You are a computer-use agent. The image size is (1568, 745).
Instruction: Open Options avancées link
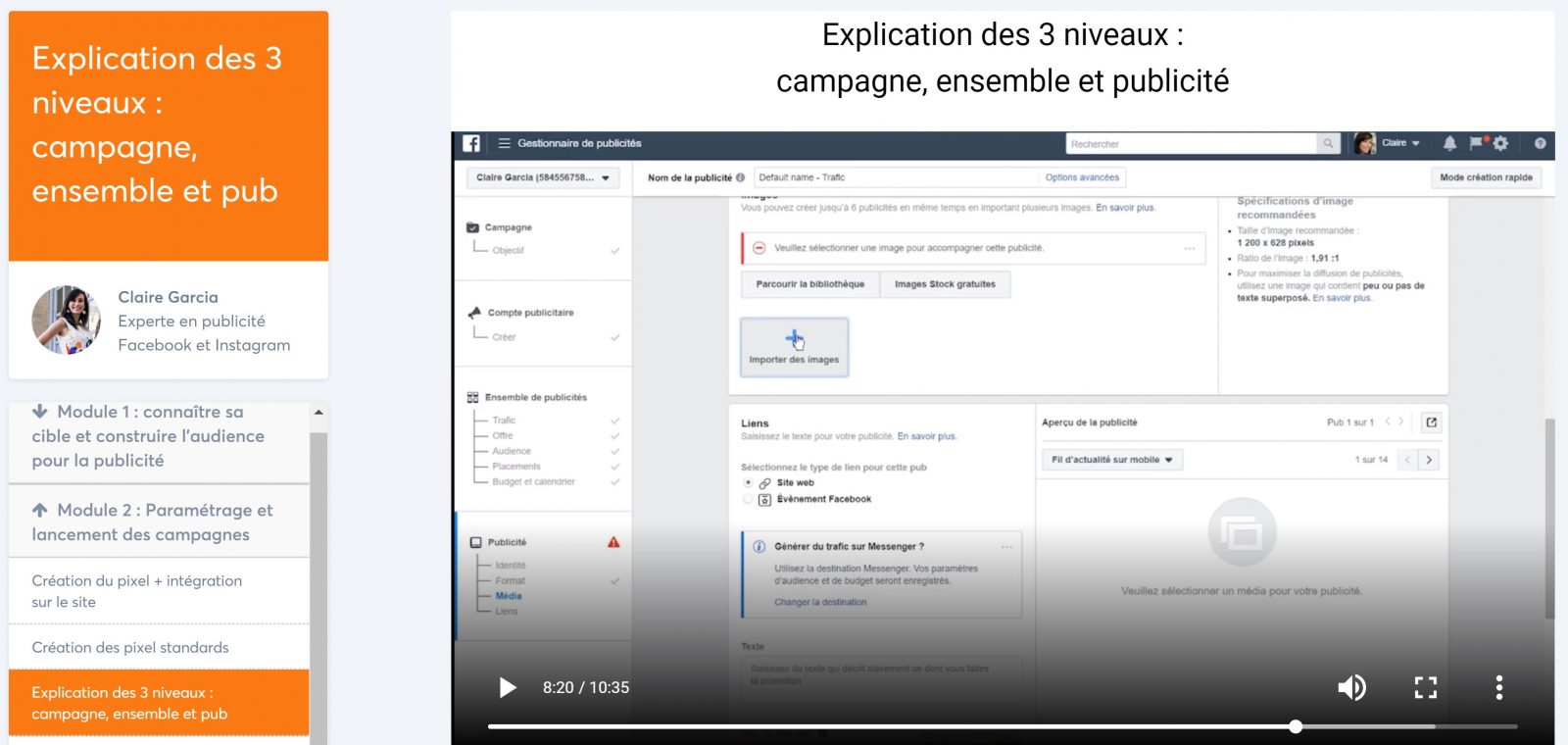(x=1082, y=177)
